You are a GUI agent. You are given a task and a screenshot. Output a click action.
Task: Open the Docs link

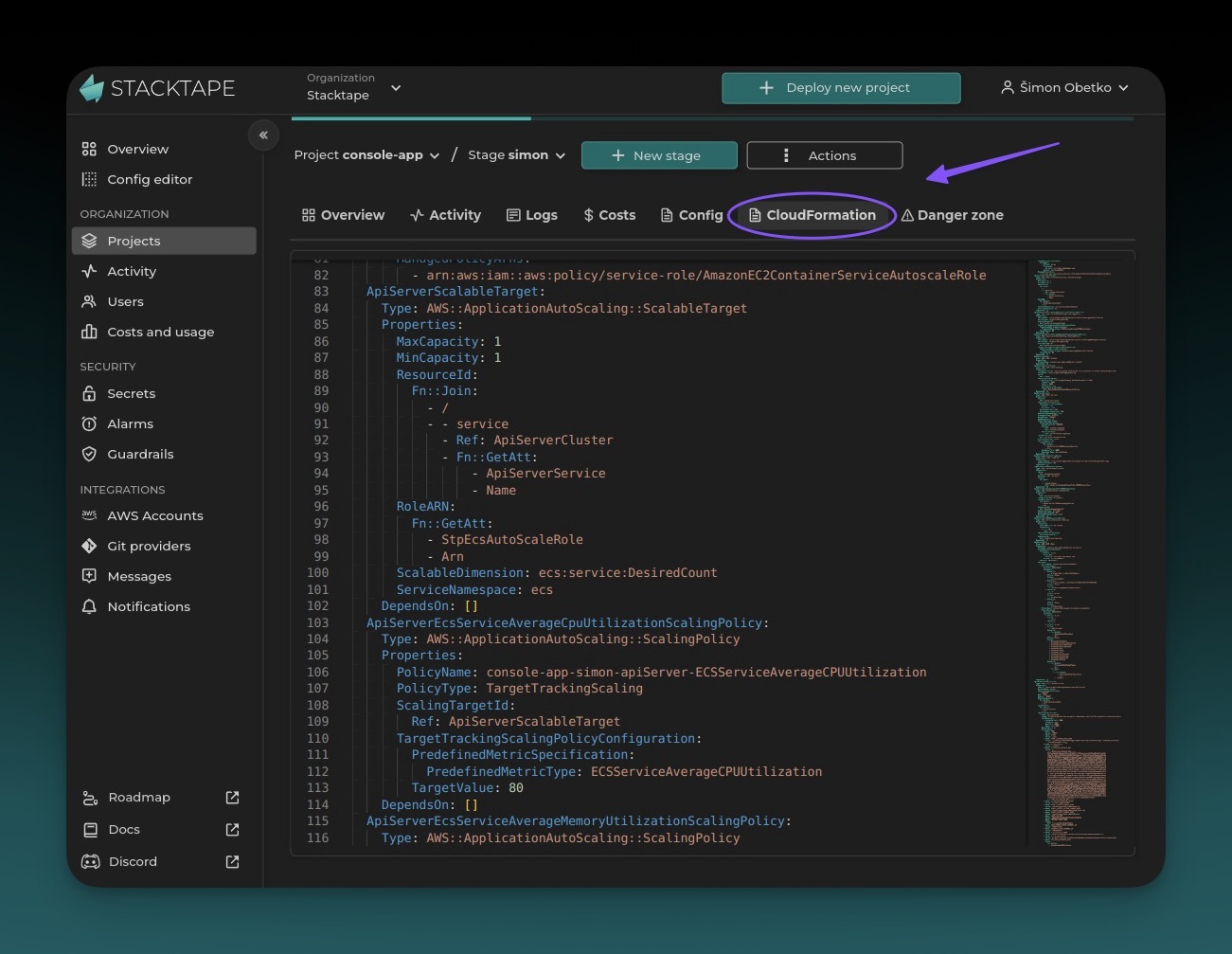click(124, 829)
